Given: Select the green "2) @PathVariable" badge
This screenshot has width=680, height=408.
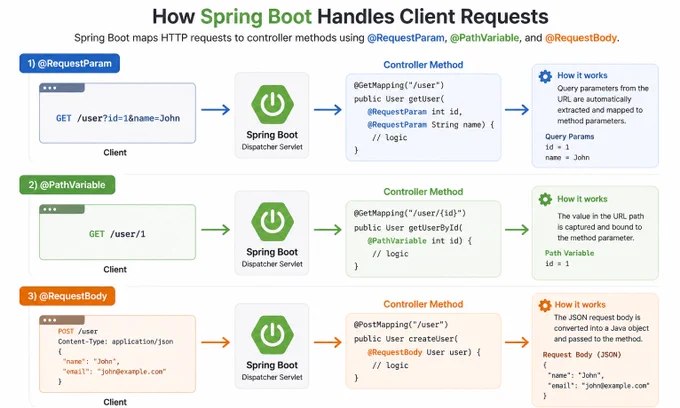Looking at the screenshot, I should tap(67, 185).
